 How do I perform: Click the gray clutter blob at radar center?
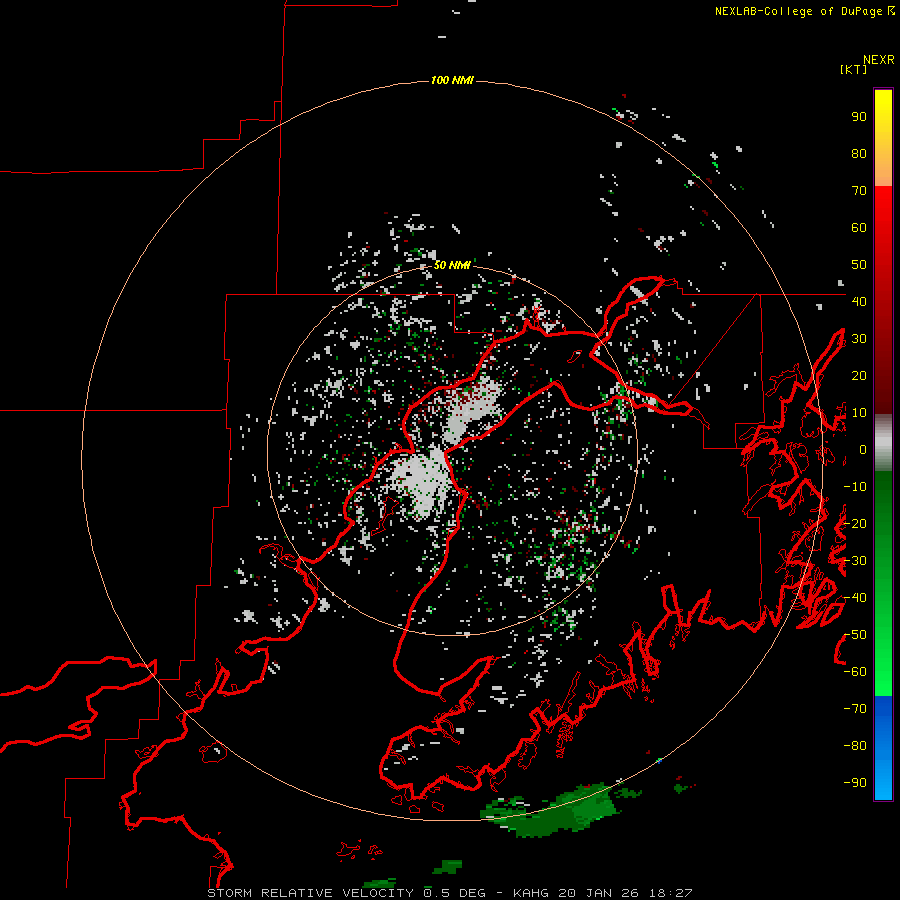tap(422, 482)
